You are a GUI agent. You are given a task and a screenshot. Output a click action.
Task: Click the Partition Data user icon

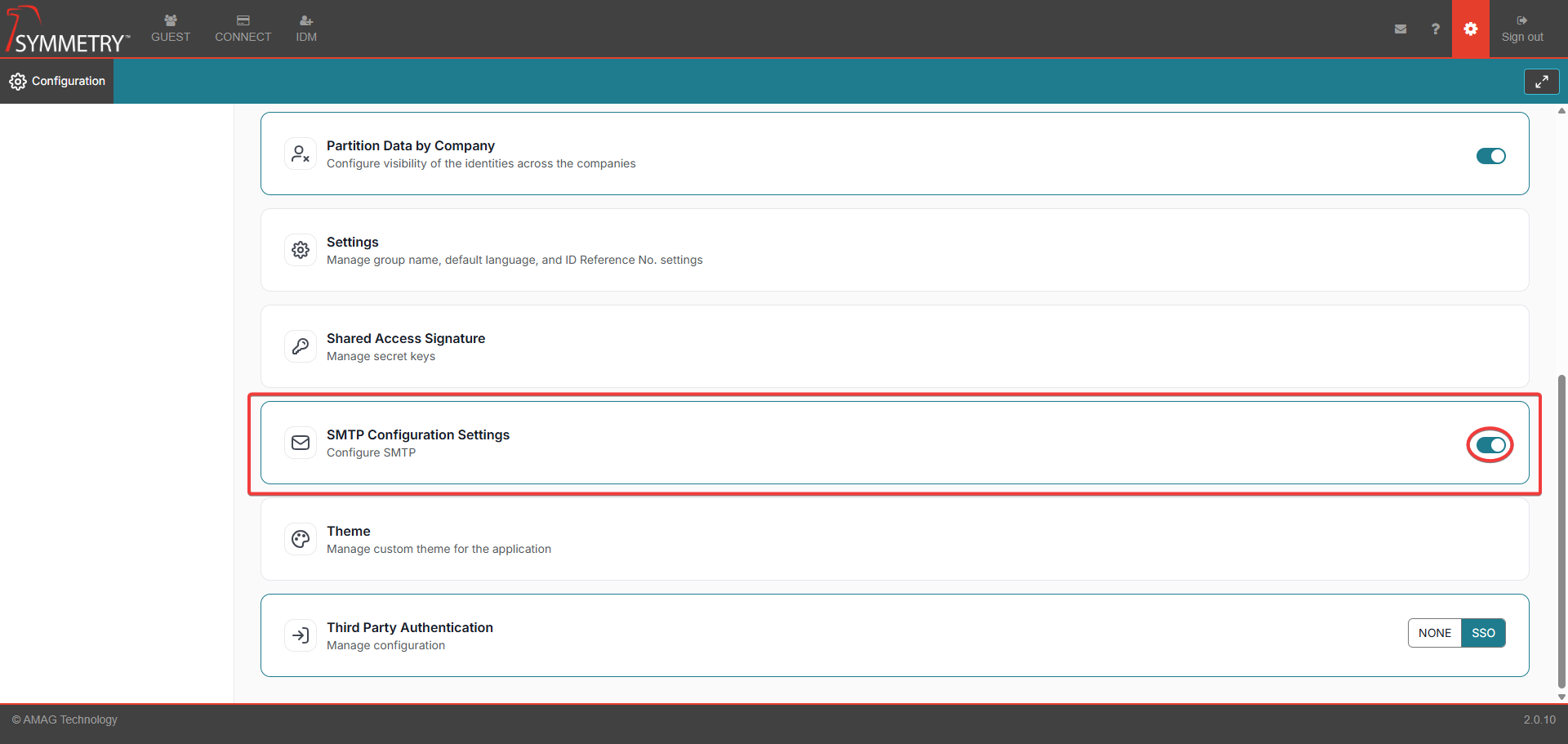pos(301,154)
